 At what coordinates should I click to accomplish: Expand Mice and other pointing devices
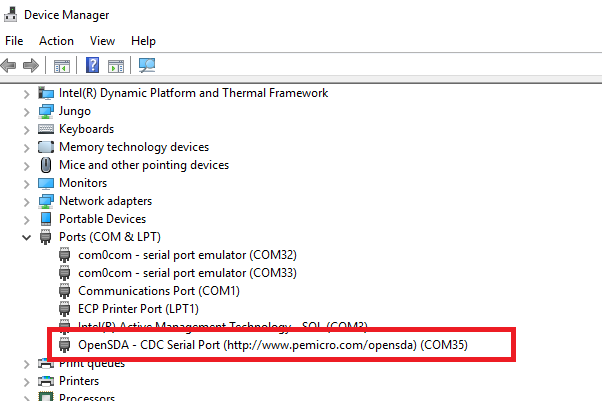26,165
